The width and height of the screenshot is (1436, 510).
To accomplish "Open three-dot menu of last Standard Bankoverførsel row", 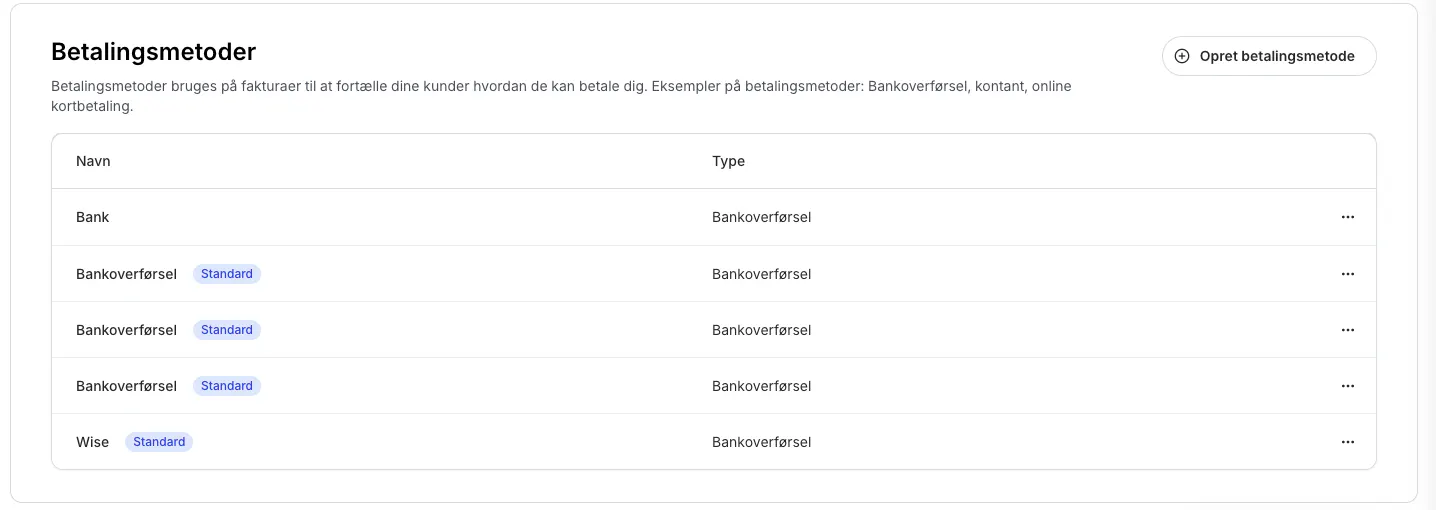I will tap(1347, 386).
